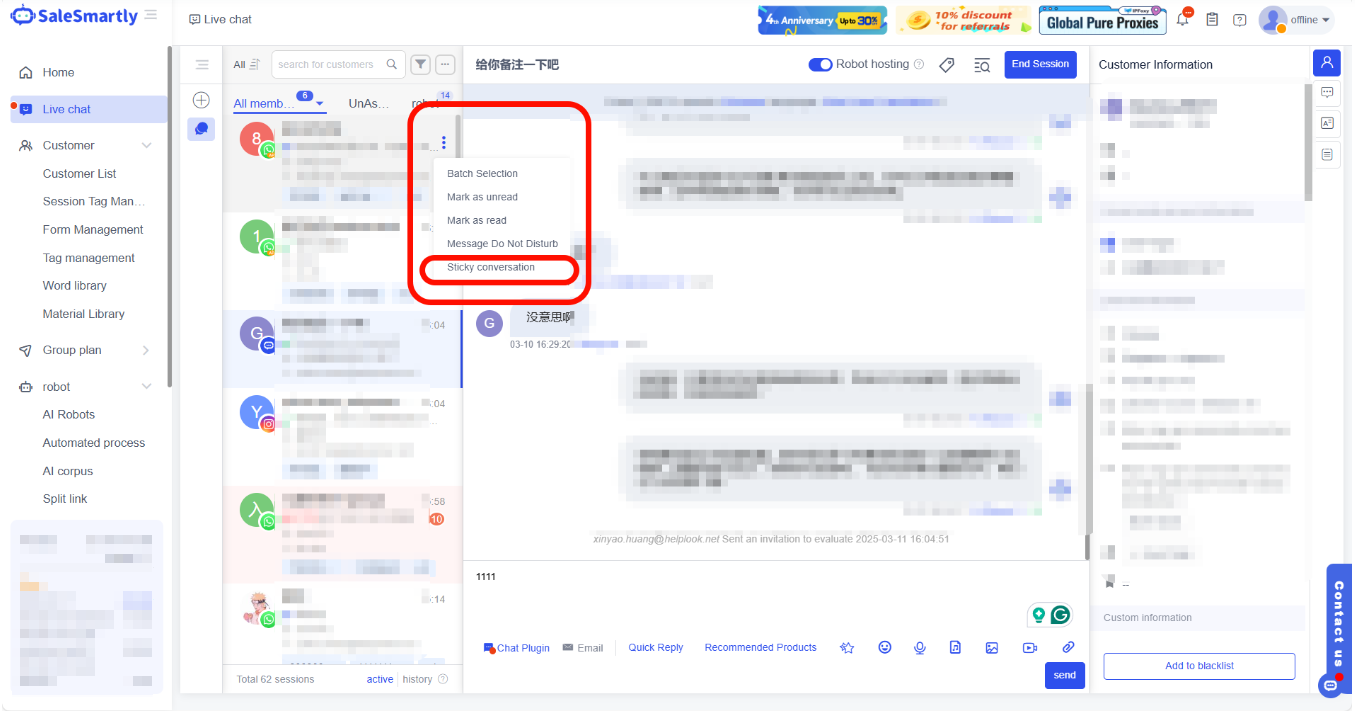Screen dimensions: 1355x712
Task: Open Material Library page
Action: point(83,313)
